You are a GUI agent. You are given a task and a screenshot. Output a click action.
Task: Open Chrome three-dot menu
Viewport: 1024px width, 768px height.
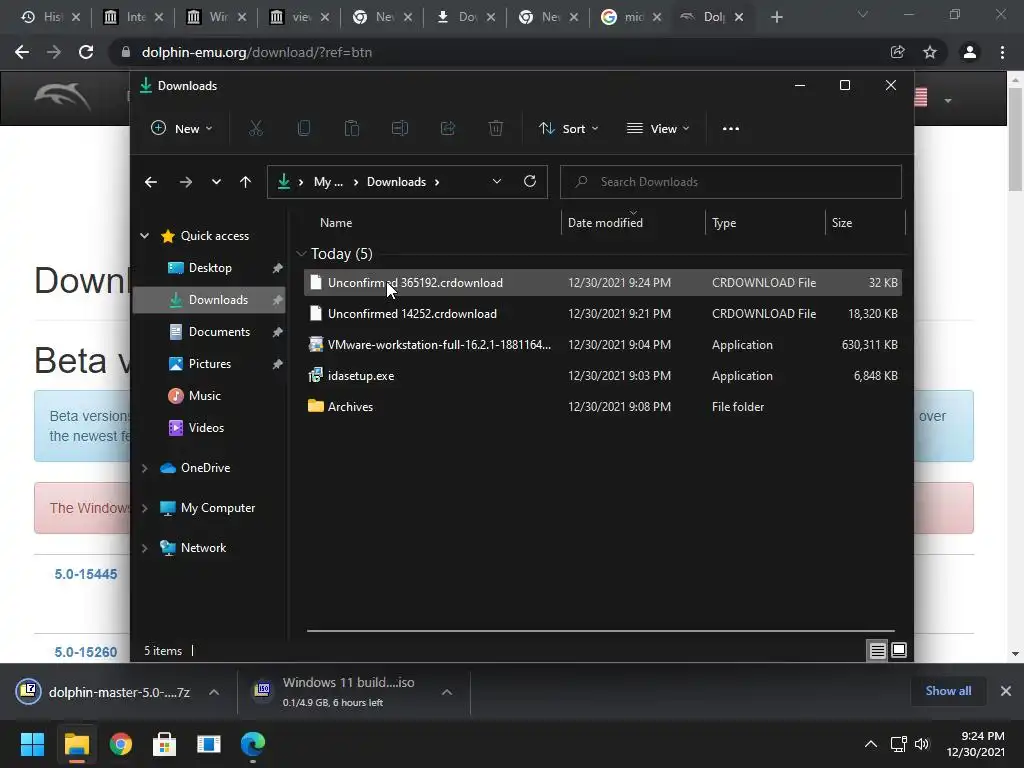1002,52
